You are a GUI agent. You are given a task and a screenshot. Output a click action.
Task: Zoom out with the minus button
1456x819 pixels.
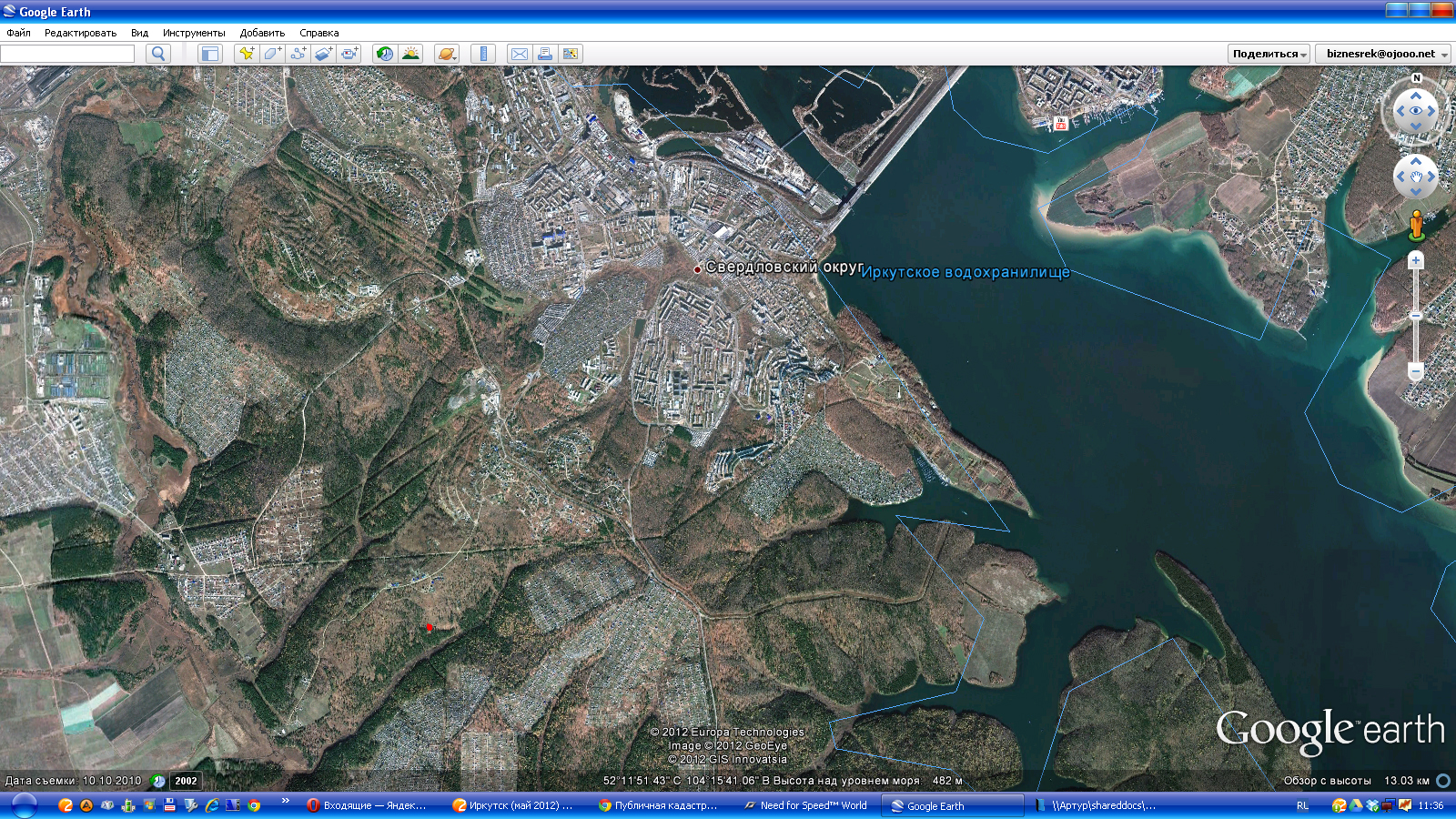(1416, 371)
